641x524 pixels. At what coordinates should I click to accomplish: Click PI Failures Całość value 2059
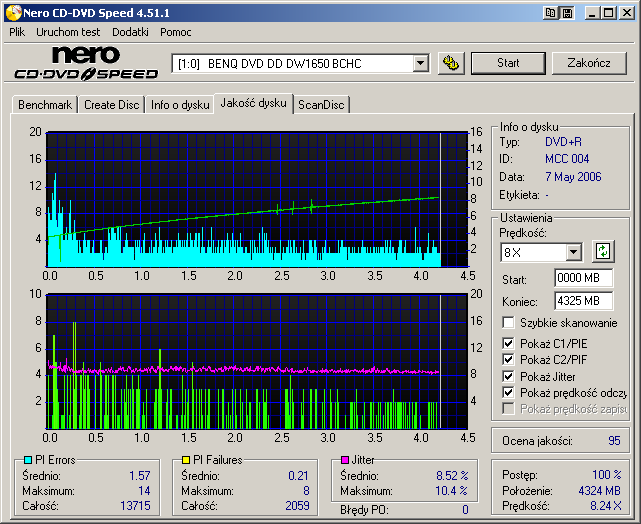click(297, 506)
